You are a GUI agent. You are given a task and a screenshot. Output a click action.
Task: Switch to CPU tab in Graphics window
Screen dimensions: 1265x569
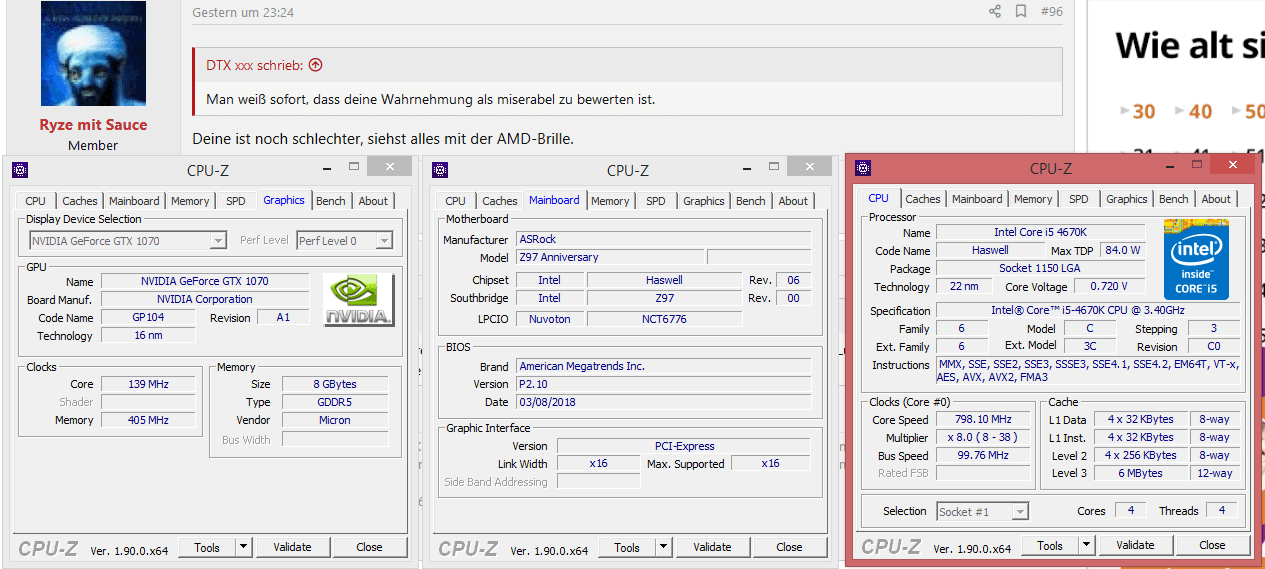36,201
